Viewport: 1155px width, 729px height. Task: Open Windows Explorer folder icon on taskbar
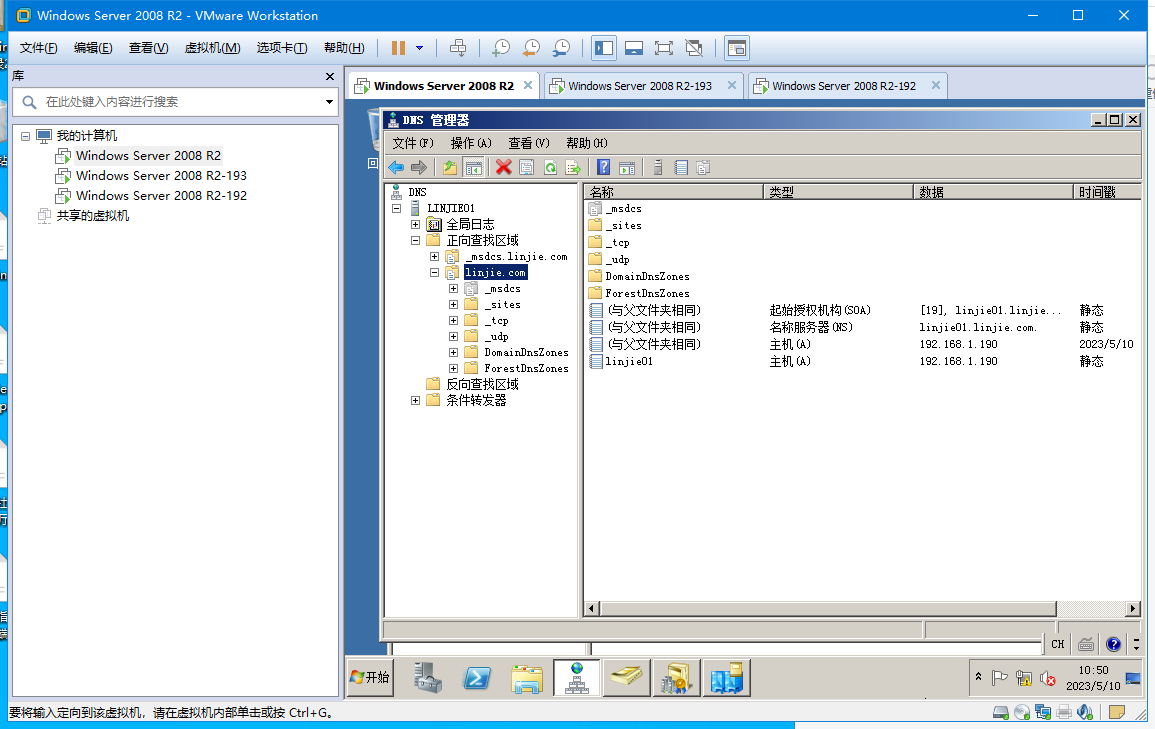(527, 677)
